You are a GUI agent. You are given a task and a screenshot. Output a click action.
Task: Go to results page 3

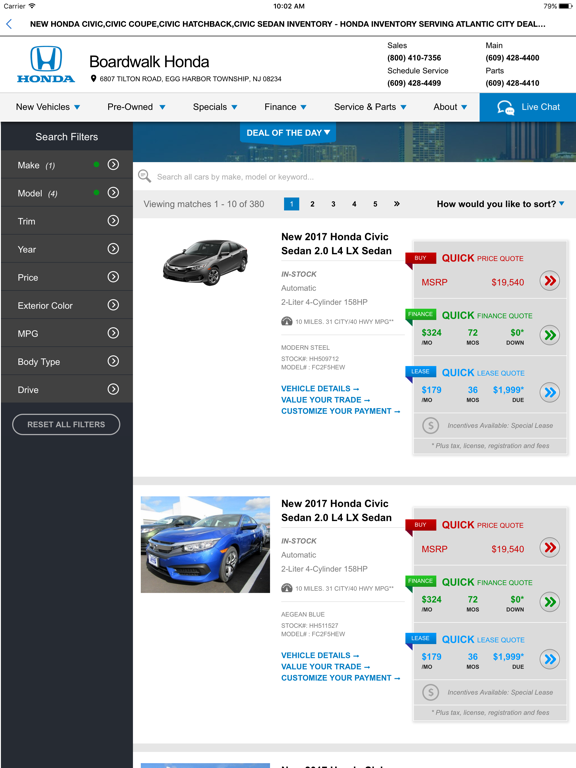[333, 204]
